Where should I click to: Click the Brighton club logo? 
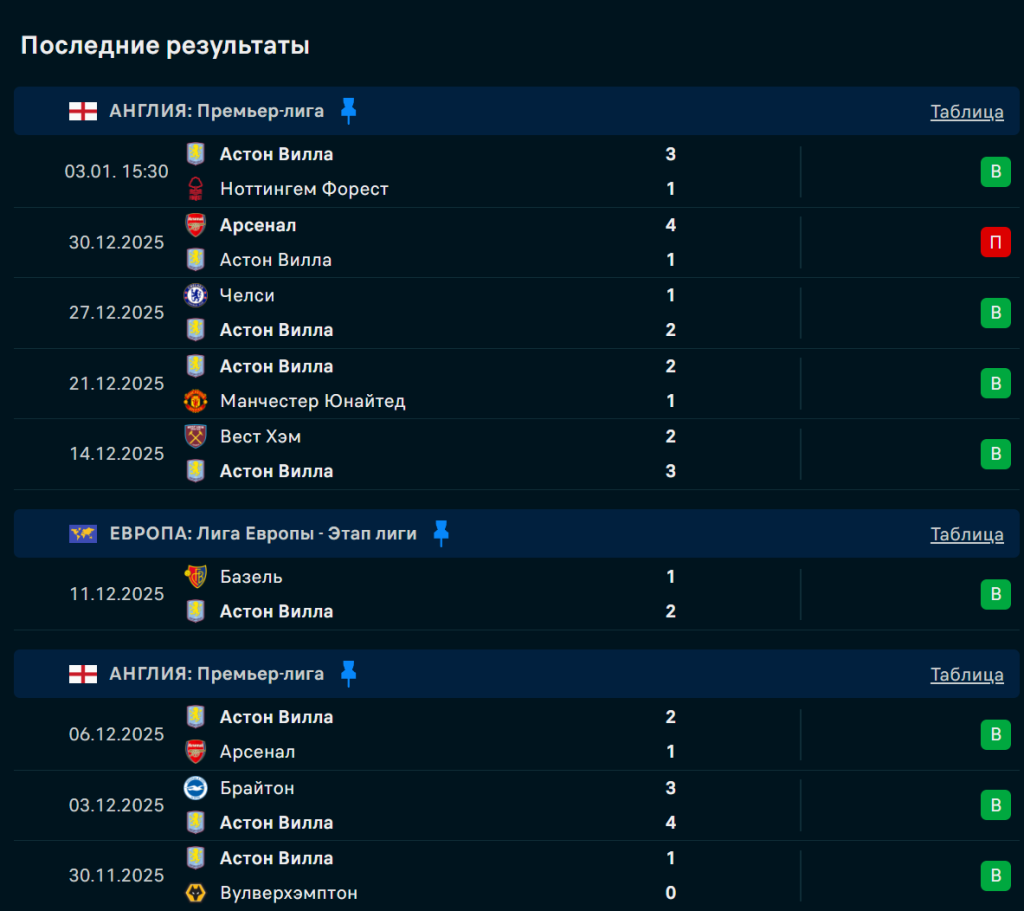pos(195,788)
